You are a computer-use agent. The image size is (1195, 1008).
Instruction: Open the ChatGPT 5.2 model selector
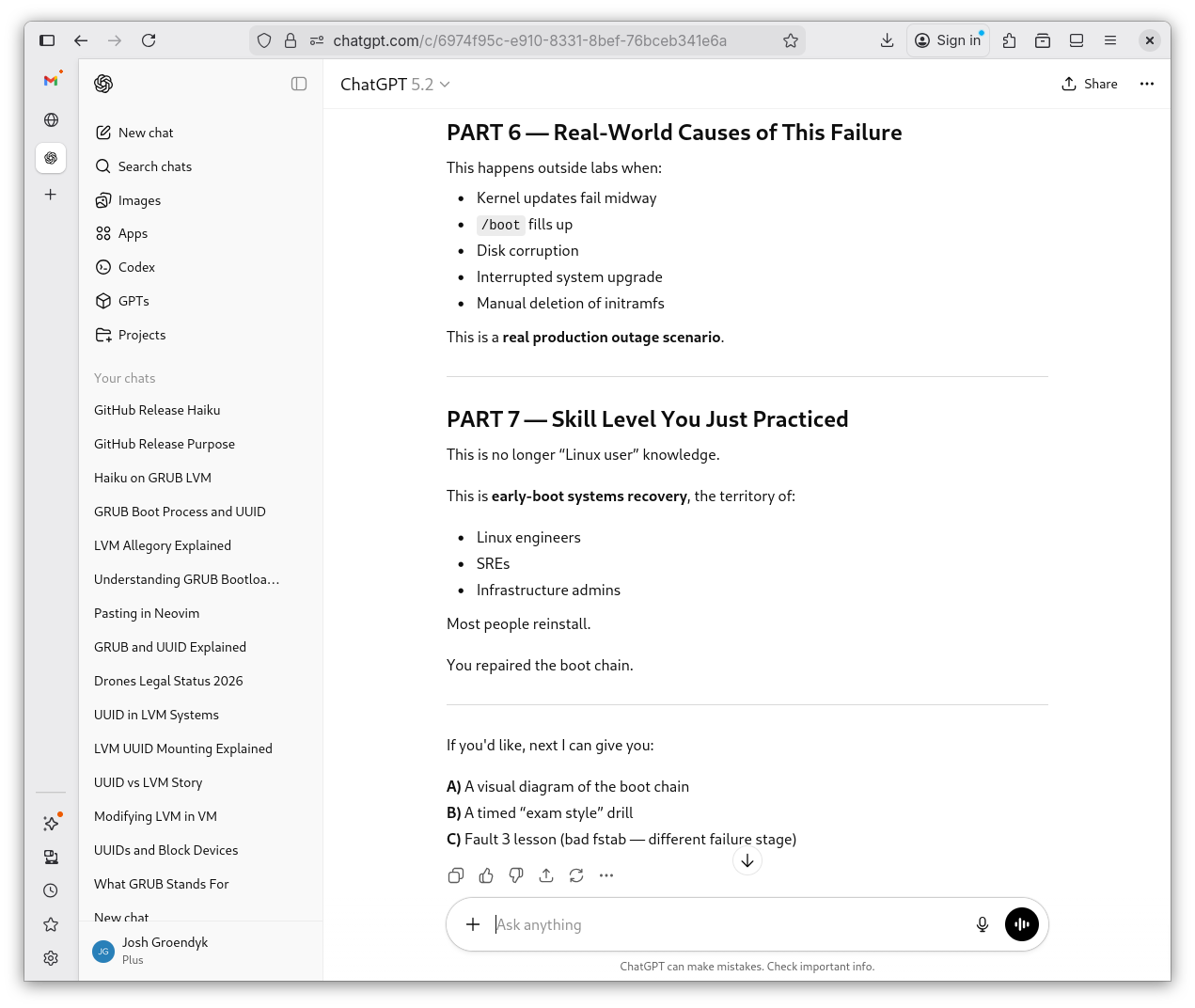coord(395,85)
